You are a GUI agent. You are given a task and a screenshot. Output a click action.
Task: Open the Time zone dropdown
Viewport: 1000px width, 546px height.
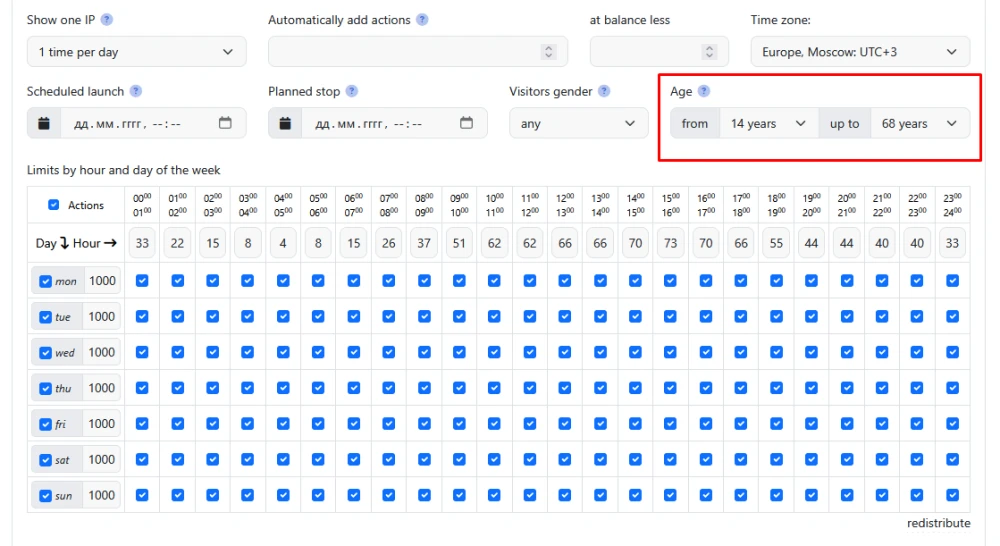tap(860, 52)
